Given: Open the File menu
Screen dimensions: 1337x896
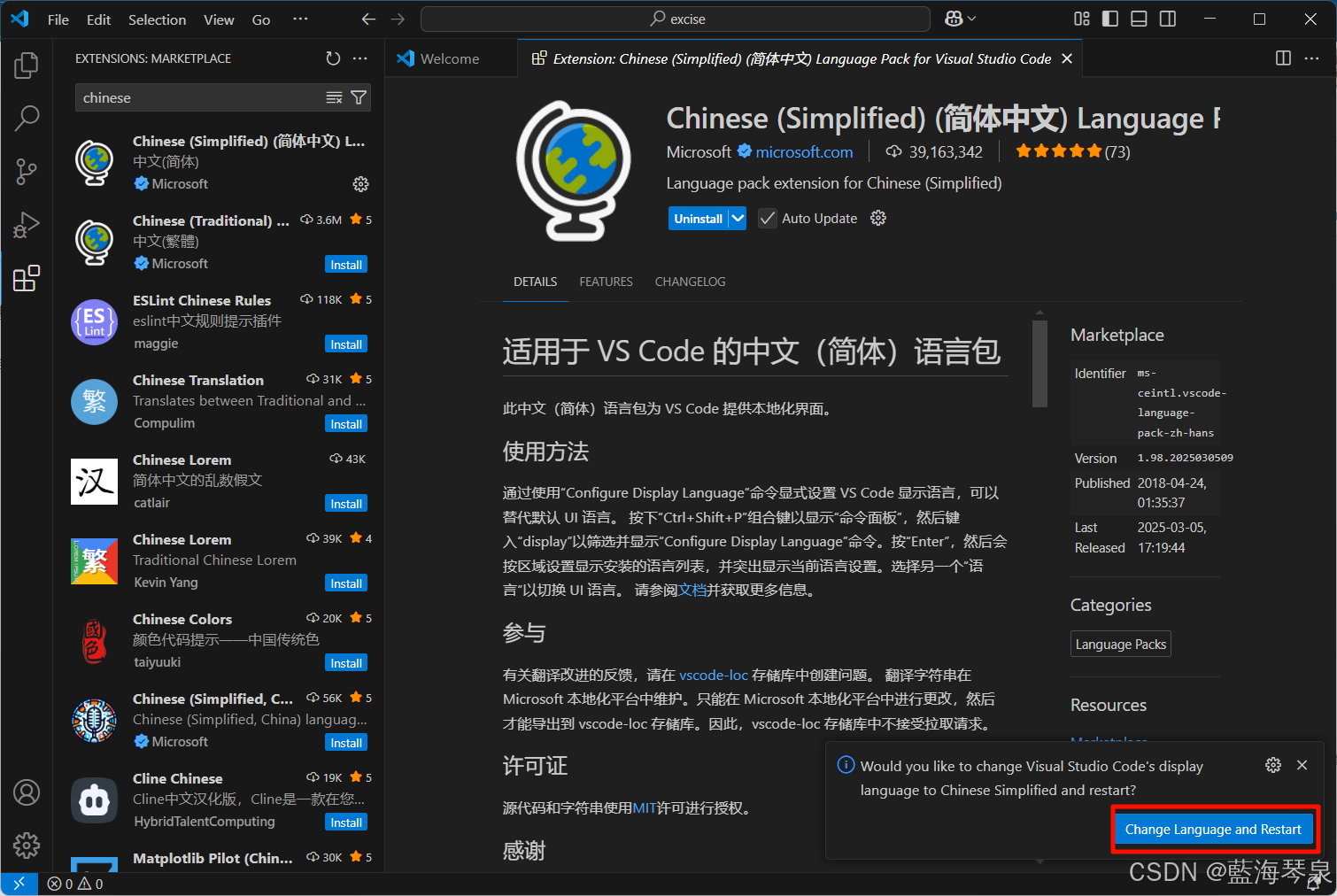Looking at the screenshot, I should tap(58, 19).
